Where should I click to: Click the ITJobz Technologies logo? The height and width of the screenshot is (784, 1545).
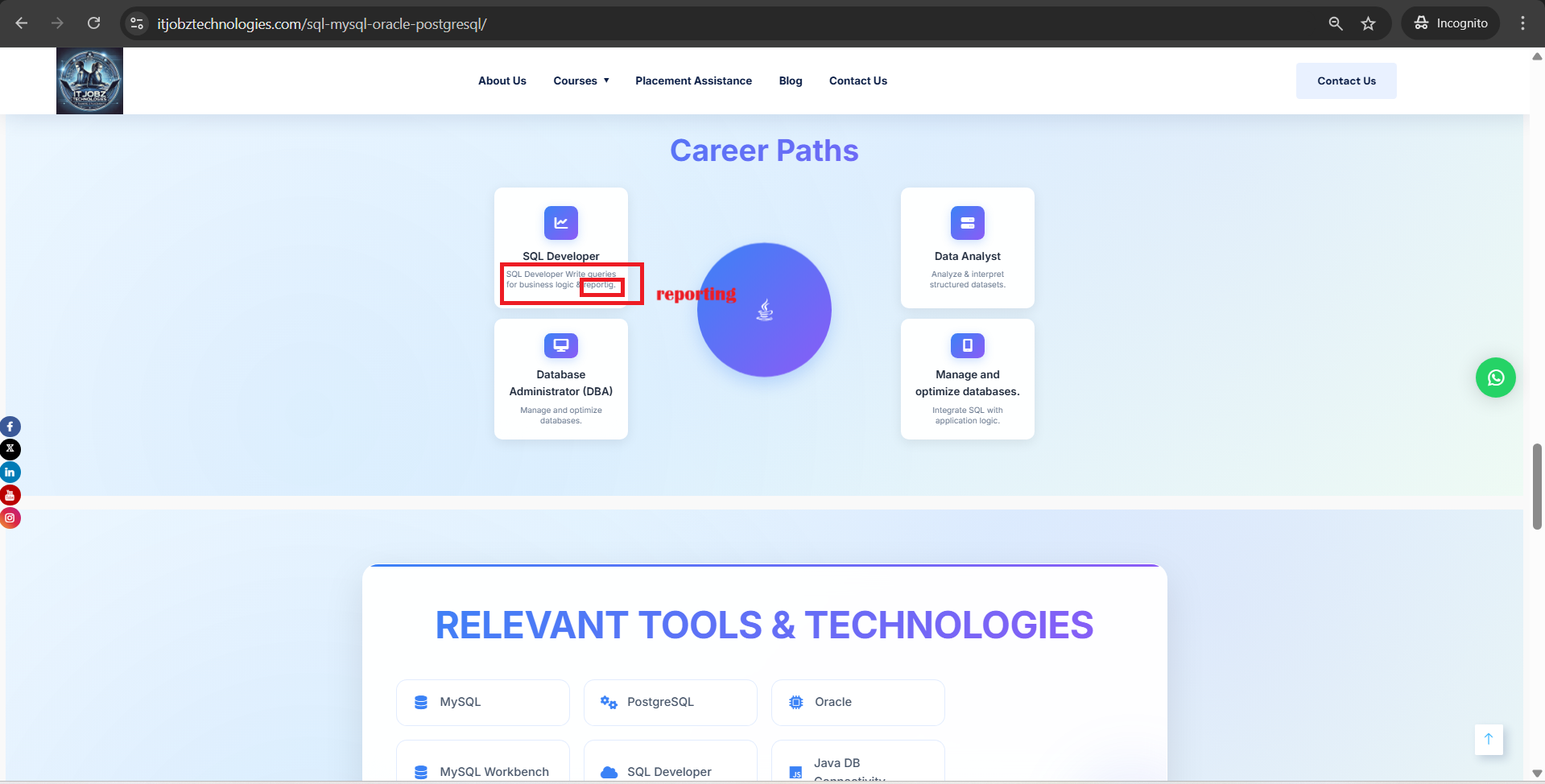[89, 80]
